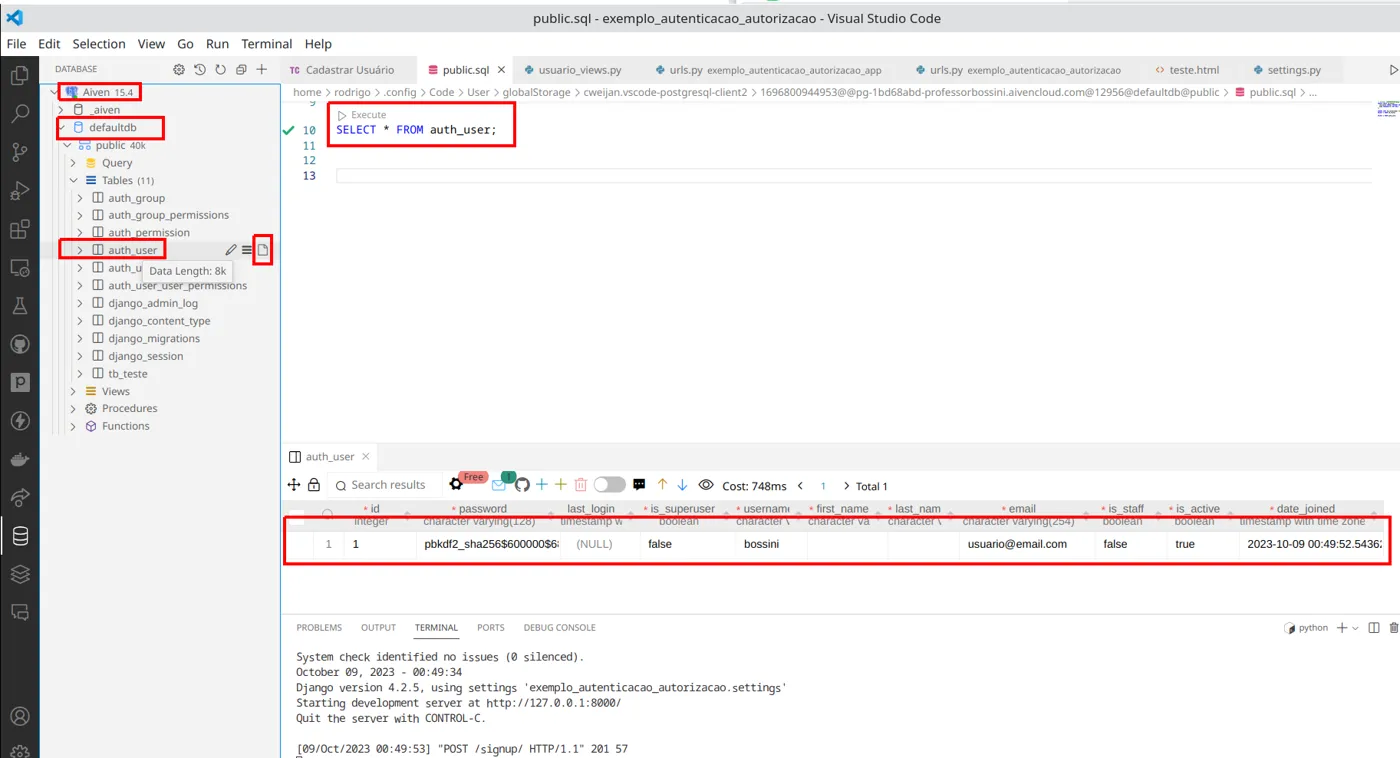Viewport: 1400px width, 758px height.
Task: Click the email column header
Action: [1022, 509]
